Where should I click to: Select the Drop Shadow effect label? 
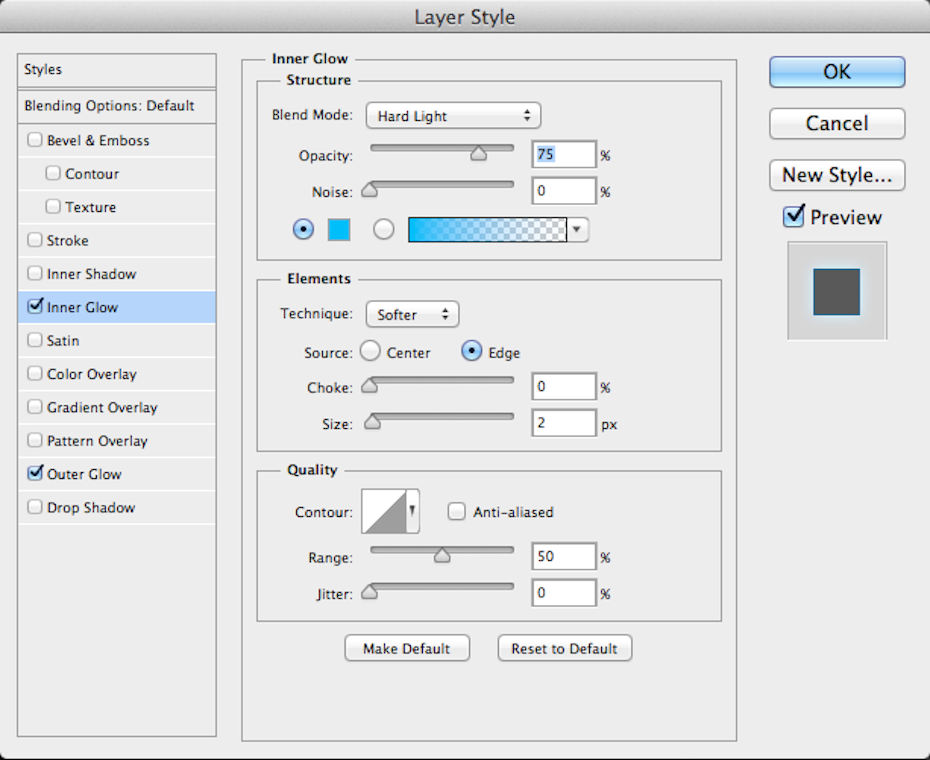(x=91, y=508)
